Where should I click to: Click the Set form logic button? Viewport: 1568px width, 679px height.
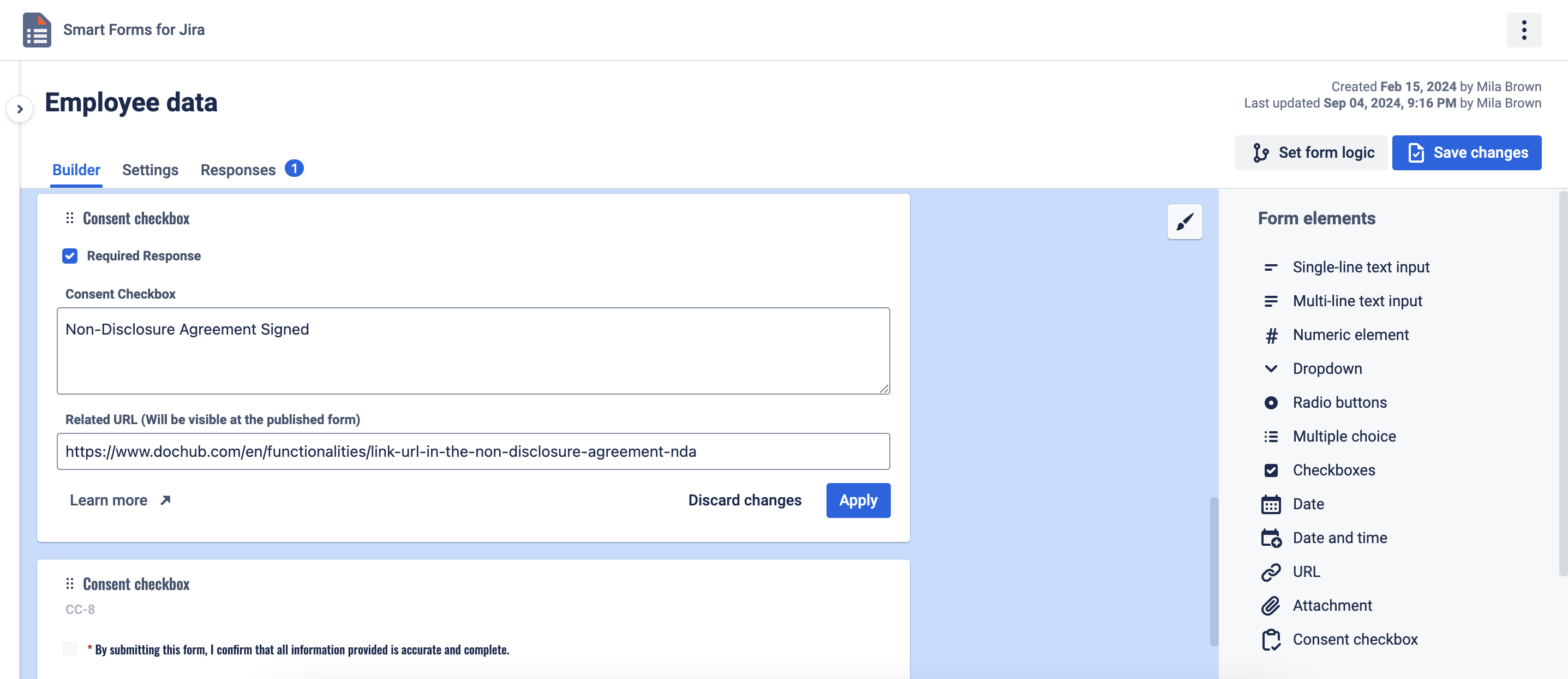click(x=1311, y=152)
